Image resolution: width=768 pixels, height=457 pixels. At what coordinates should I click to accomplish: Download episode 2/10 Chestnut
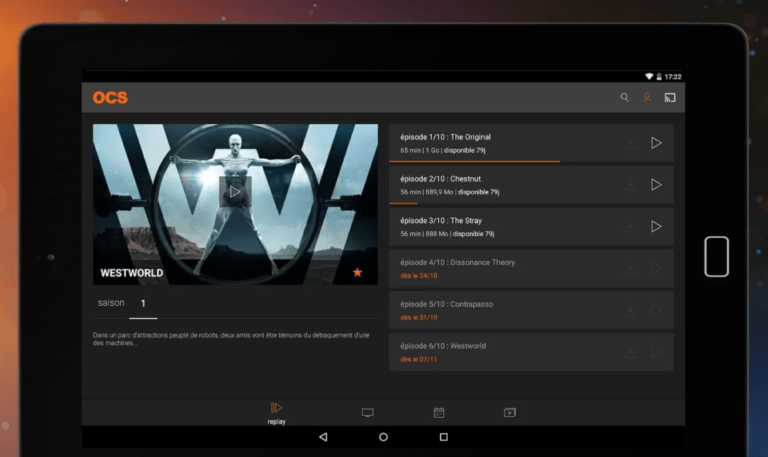click(x=630, y=185)
